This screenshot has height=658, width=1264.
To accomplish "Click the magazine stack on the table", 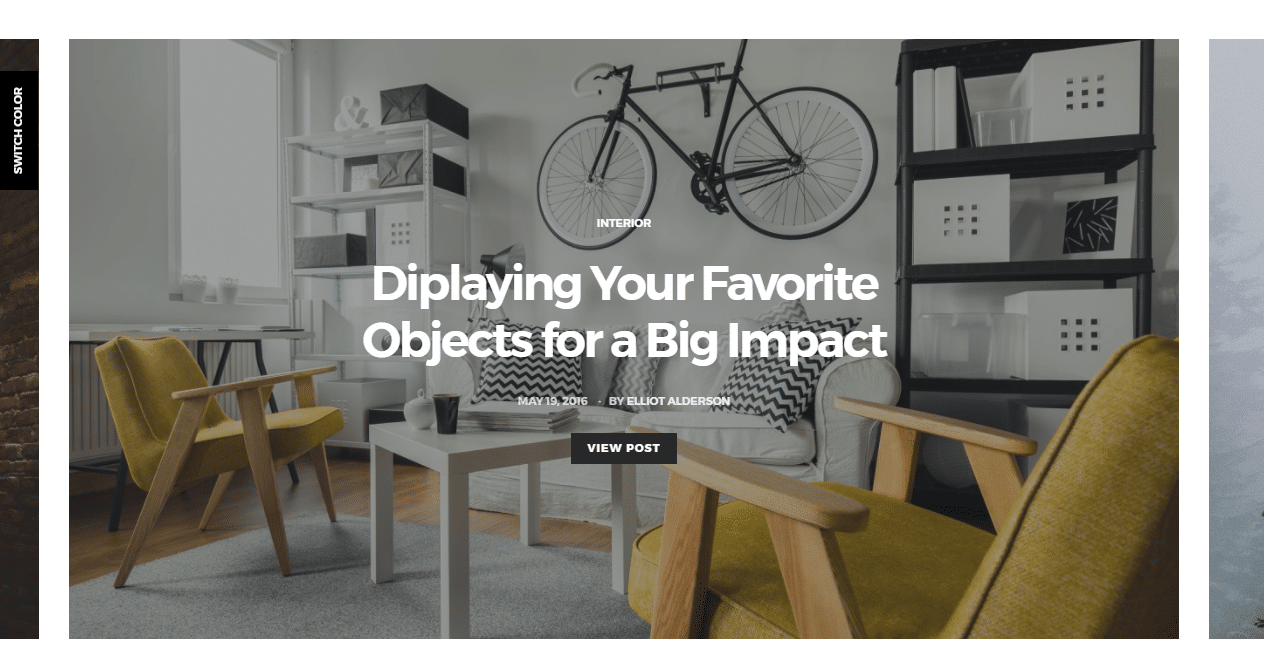I will (518, 417).
